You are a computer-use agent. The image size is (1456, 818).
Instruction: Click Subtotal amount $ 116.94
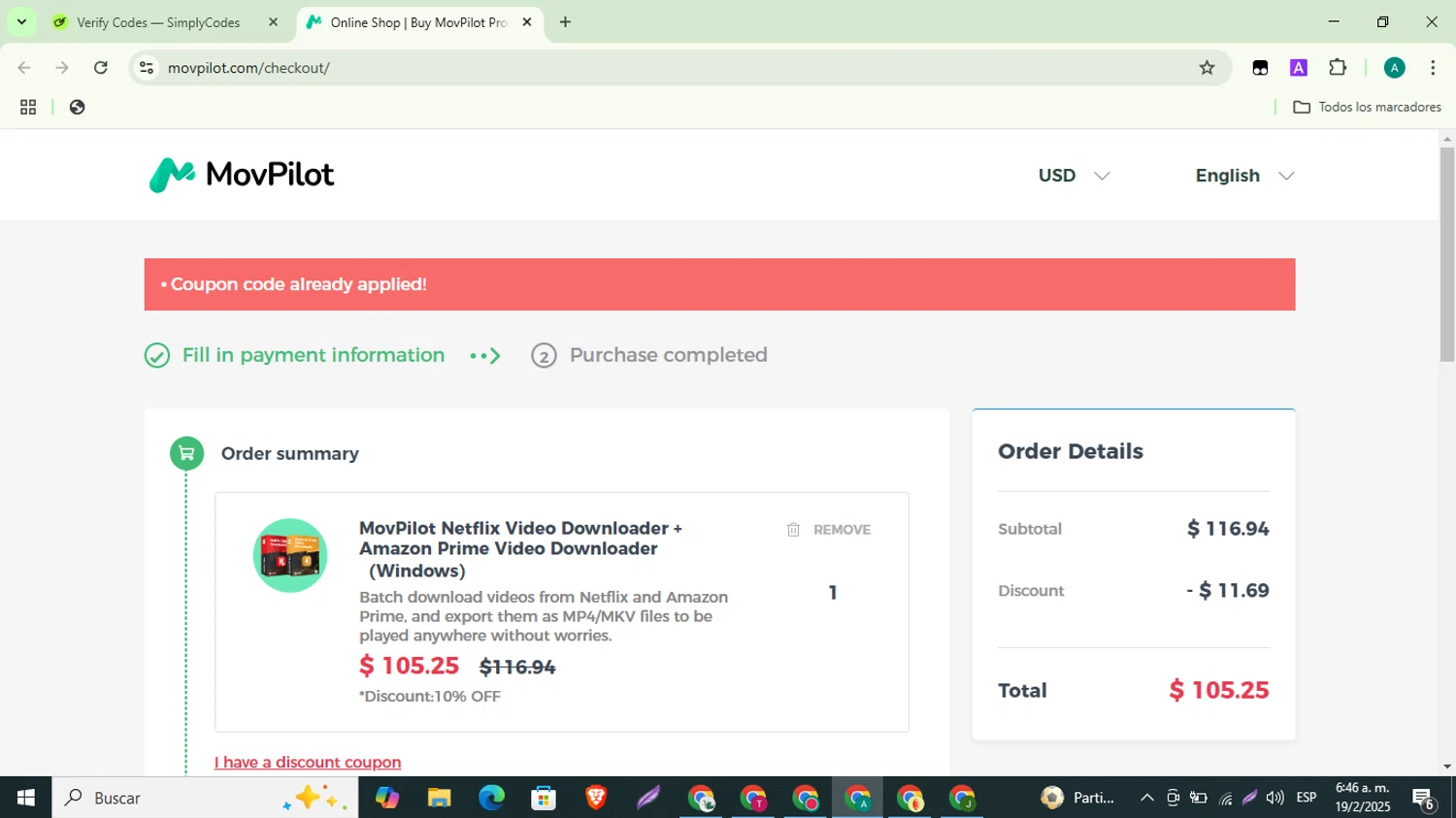pyautogui.click(x=1228, y=529)
